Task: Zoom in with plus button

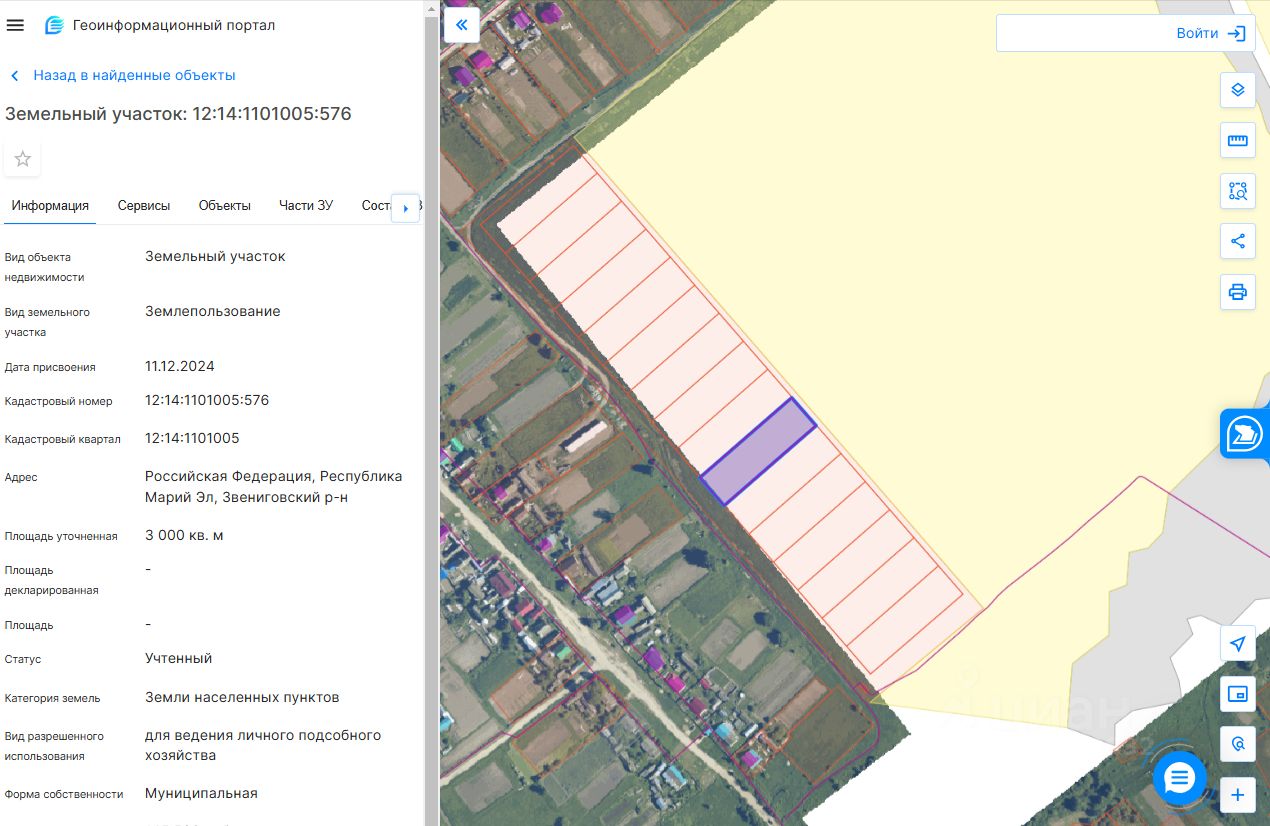Action: (1237, 795)
